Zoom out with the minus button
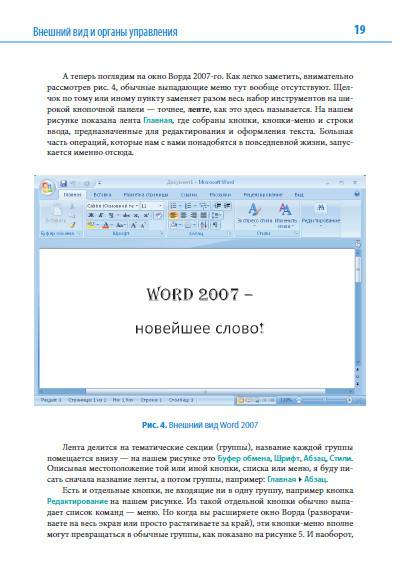The height and width of the screenshot is (577, 406). pos(299,400)
